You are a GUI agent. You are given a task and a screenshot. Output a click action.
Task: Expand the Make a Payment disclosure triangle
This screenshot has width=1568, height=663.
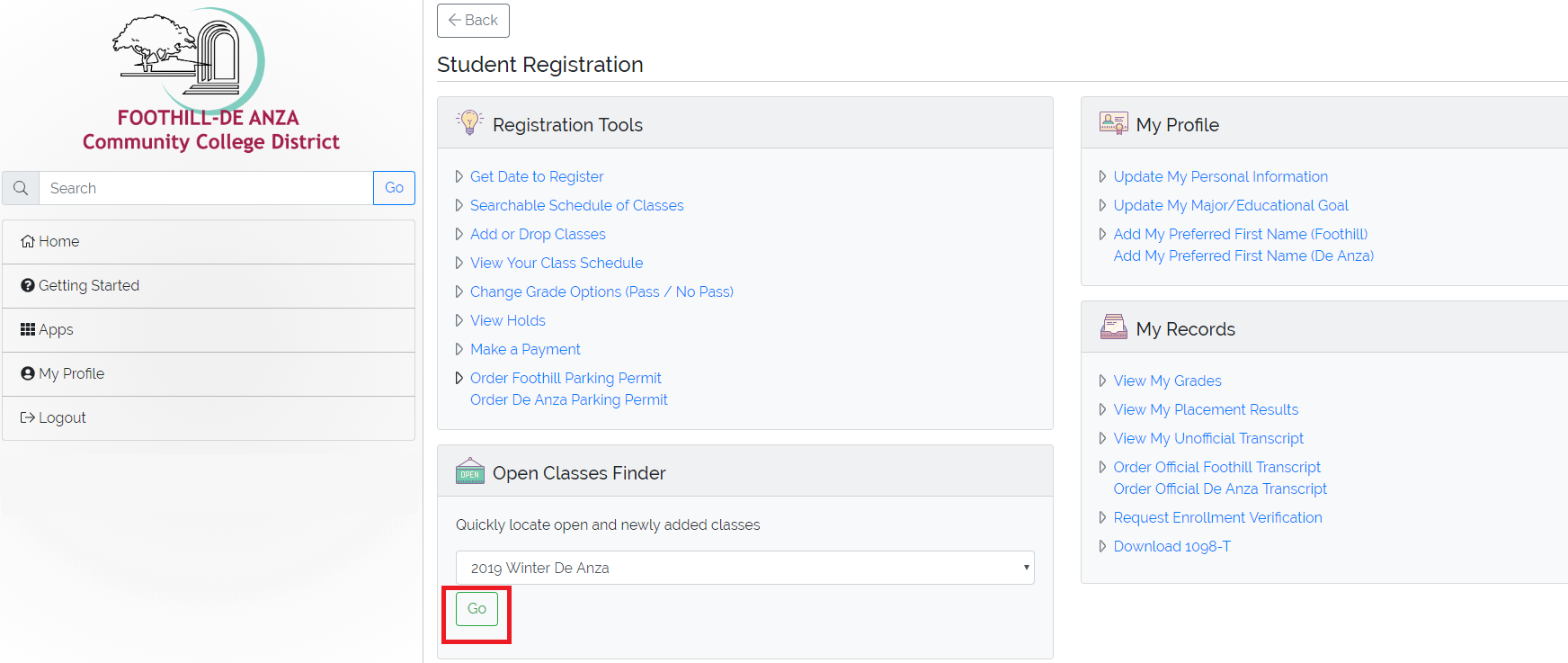(459, 349)
